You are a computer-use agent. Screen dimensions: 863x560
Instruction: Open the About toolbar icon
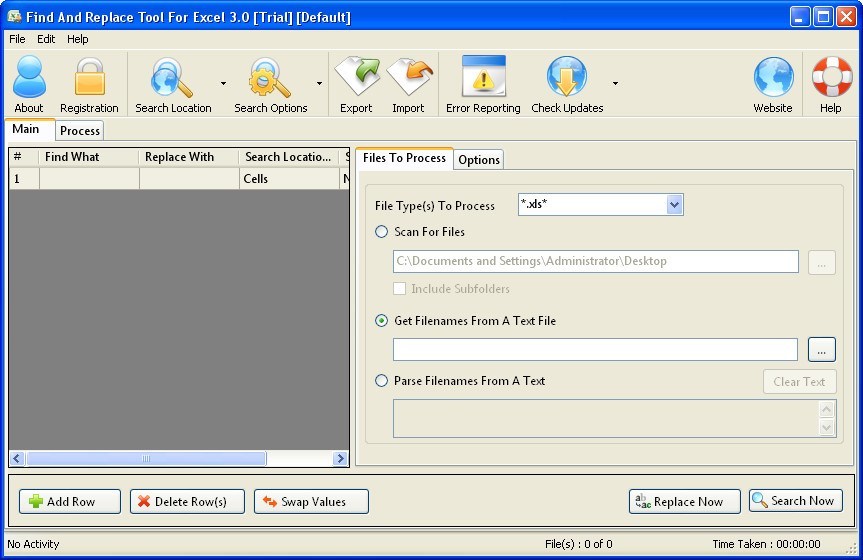point(29,77)
